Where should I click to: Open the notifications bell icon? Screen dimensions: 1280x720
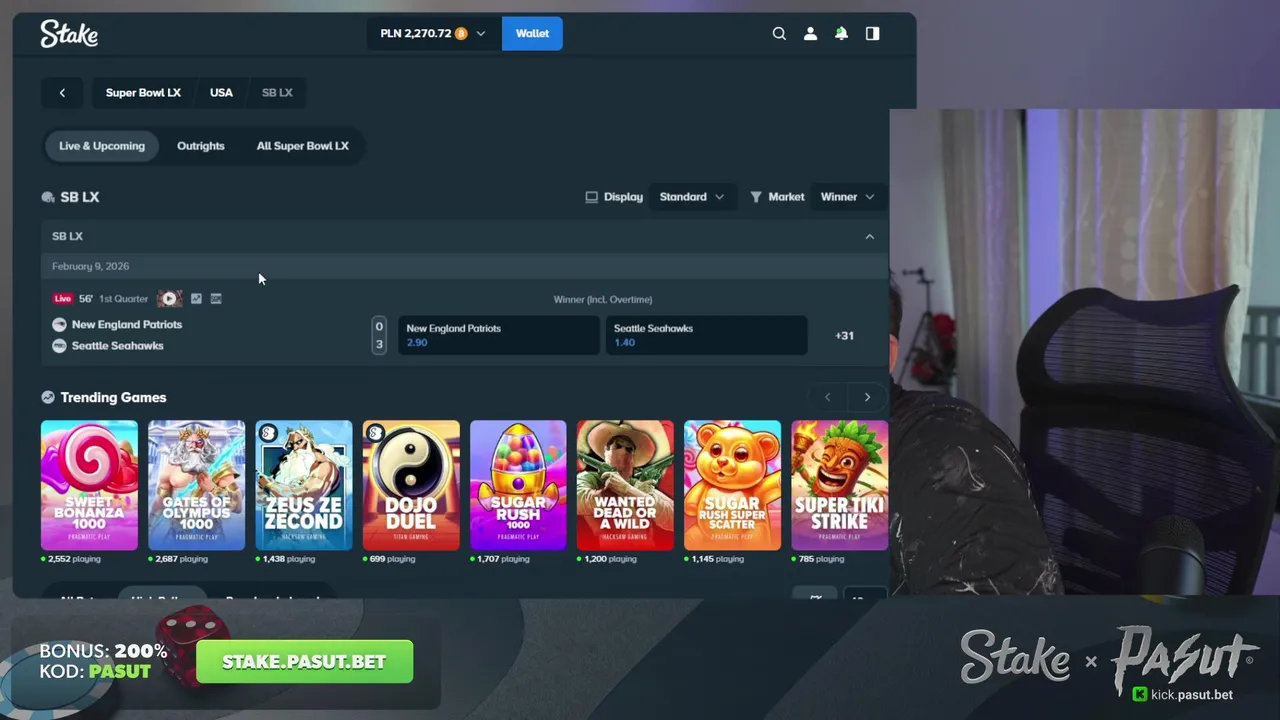[841, 33]
